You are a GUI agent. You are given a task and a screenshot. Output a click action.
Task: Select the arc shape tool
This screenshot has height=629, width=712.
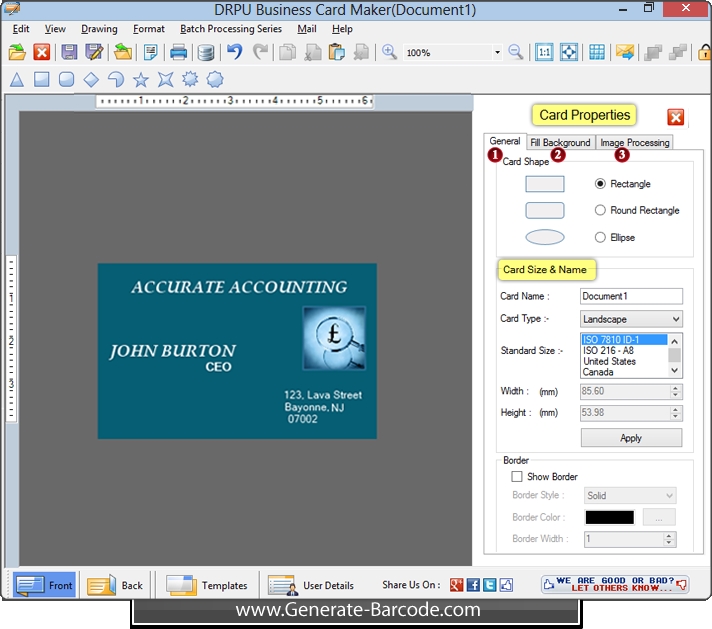click(116, 80)
